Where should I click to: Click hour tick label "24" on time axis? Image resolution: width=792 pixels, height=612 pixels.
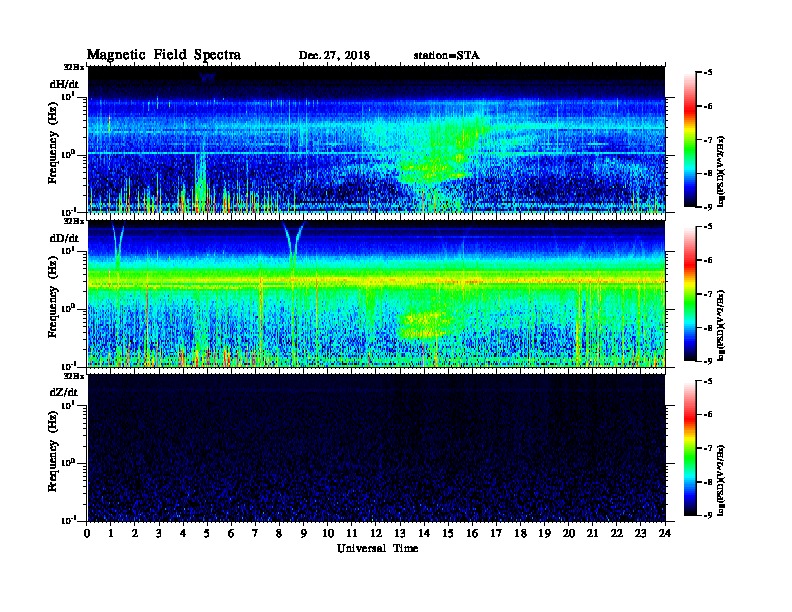(665, 533)
